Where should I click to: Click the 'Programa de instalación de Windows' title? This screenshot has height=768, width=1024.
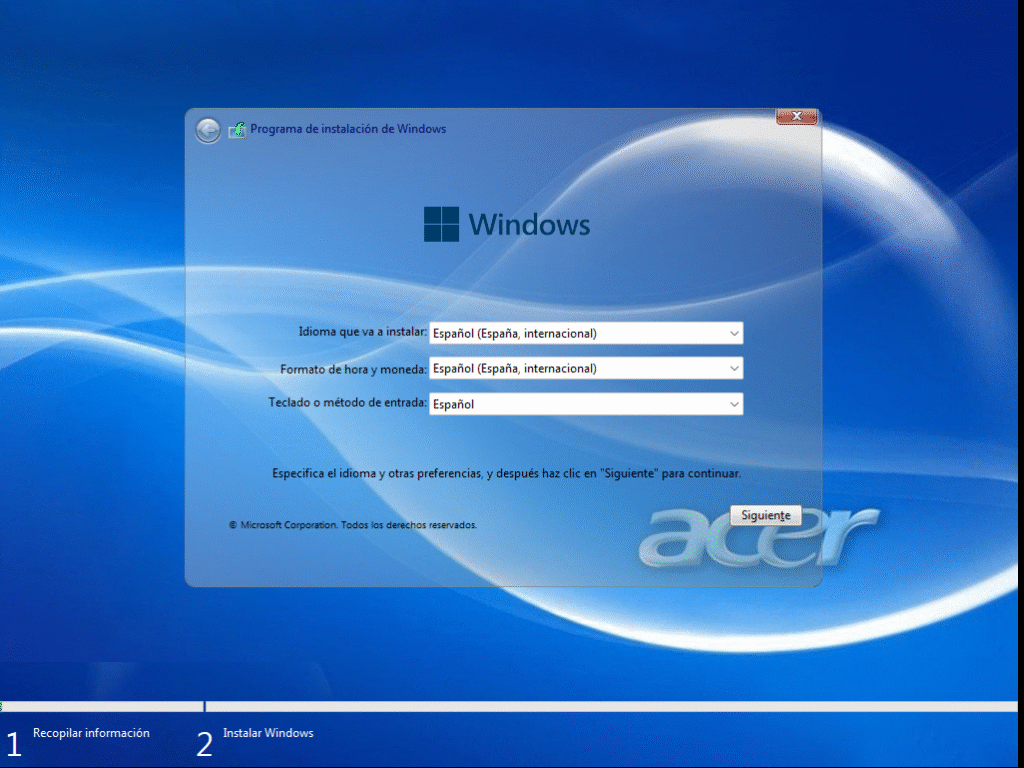click(348, 129)
